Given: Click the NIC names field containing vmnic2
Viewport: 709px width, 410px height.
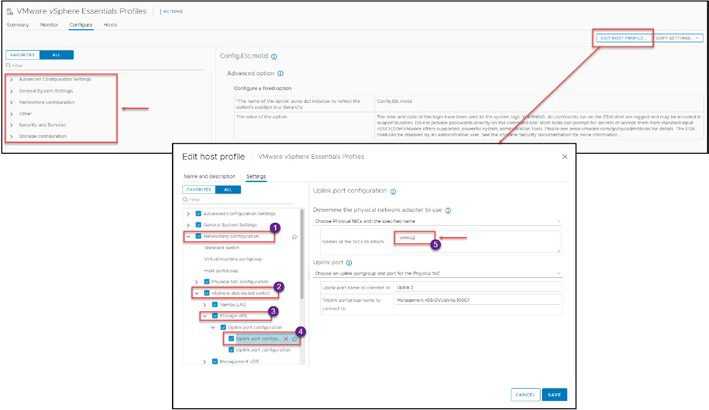Looking at the screenshot, I should pos(477,242).
